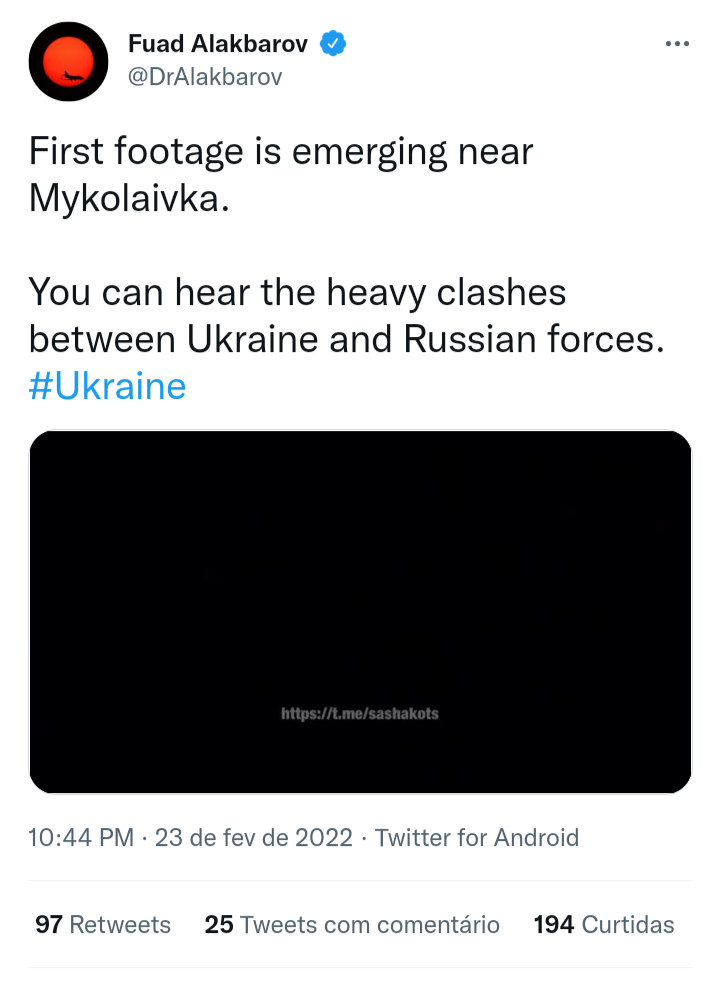Viewport: 720px width, 982px height.
Task: Click the number 194 beside Curtidas
Action: coord(553,925)
